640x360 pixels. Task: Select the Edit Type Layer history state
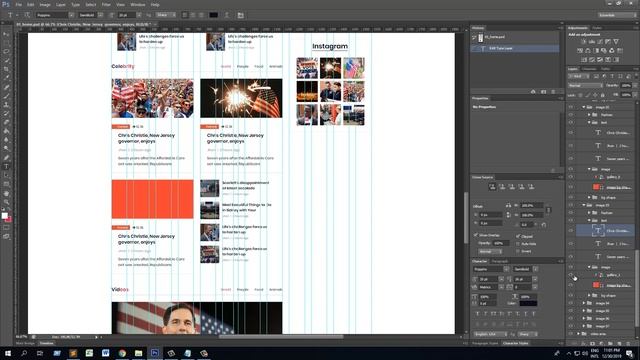(x=515, y=48)
